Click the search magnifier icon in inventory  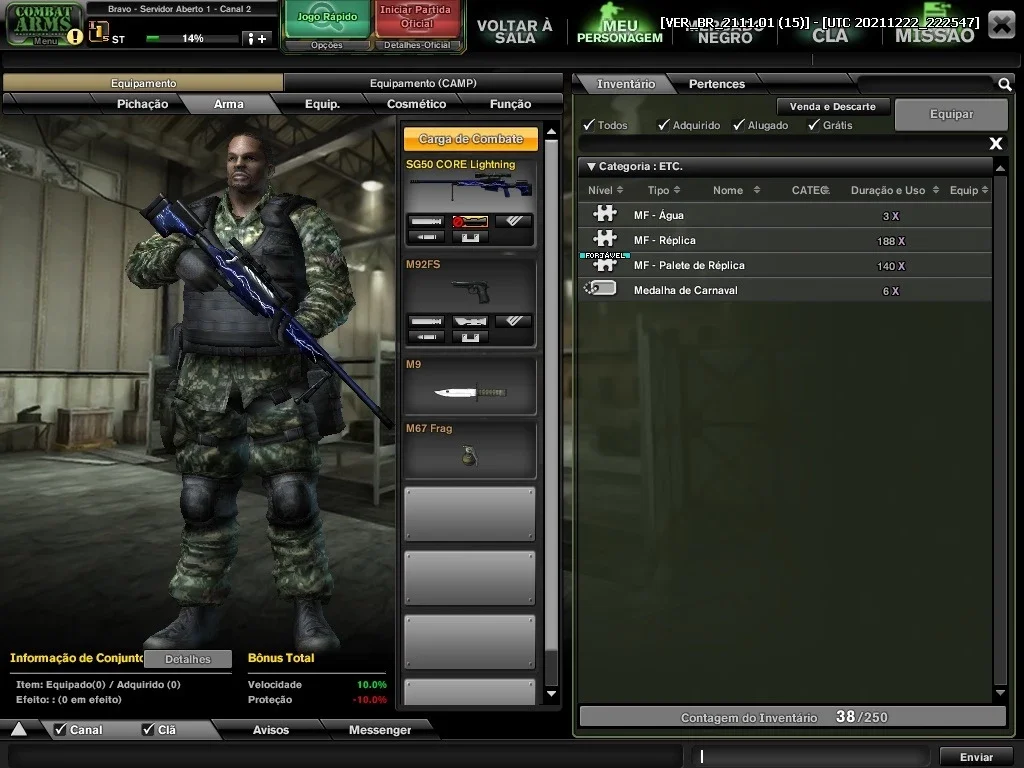pyautogui.click(x=1004, y=84)
